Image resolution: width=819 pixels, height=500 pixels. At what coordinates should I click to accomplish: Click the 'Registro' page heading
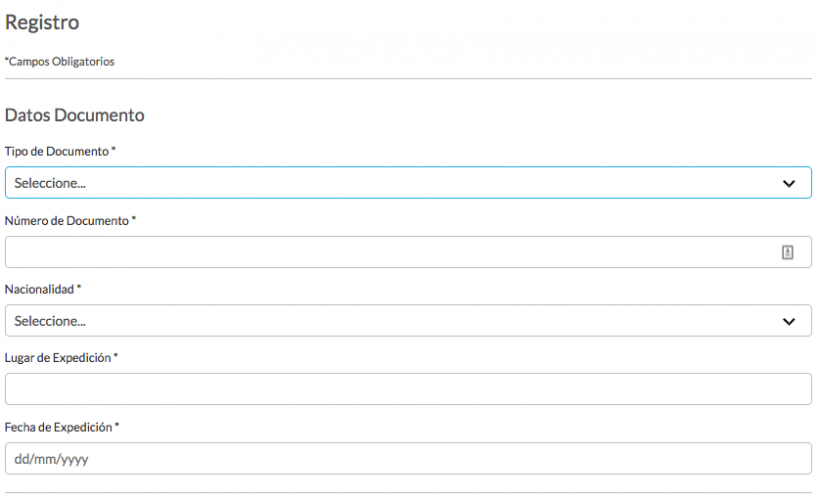point(42,22)
